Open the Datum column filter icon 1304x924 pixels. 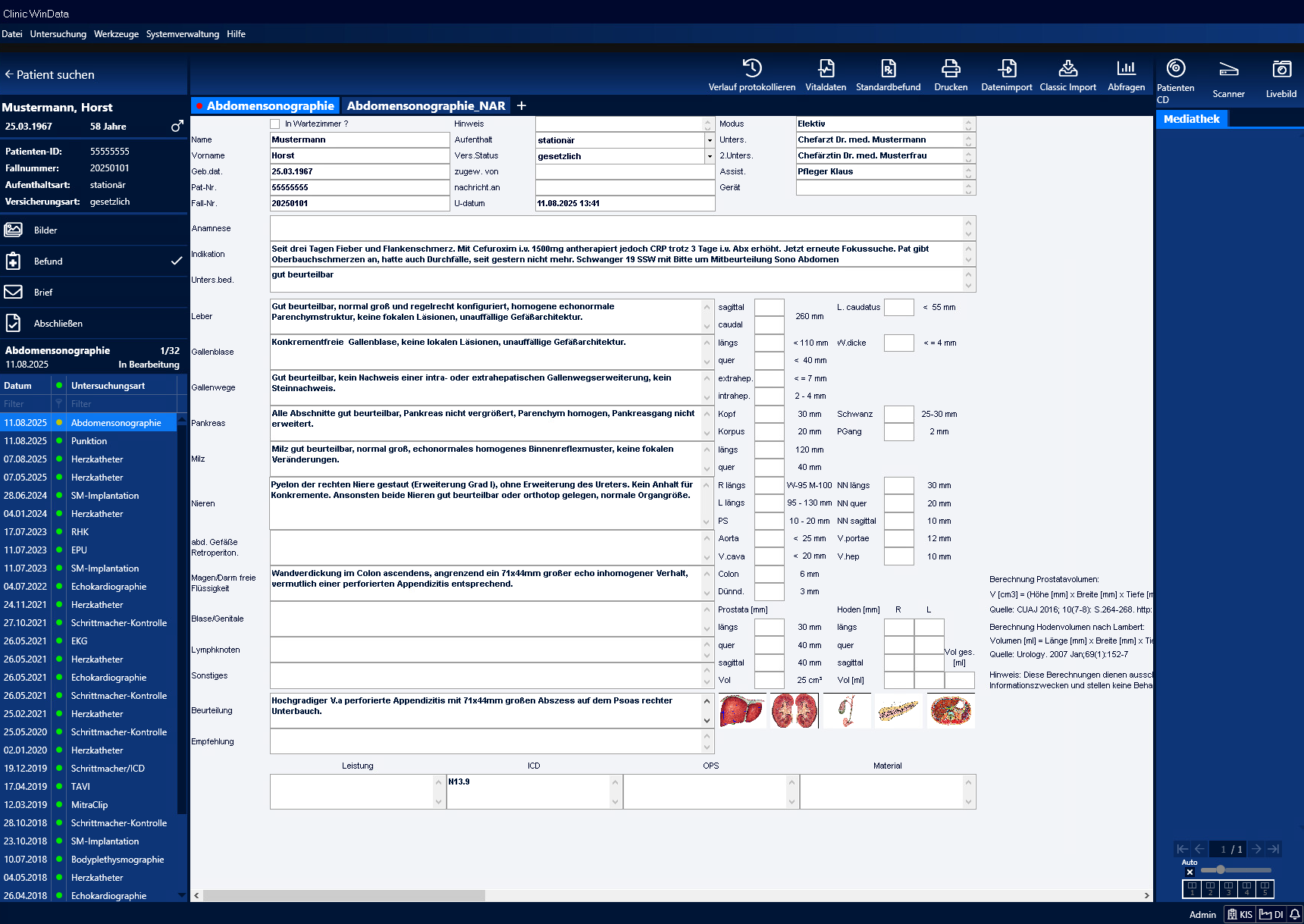point(58,404)
